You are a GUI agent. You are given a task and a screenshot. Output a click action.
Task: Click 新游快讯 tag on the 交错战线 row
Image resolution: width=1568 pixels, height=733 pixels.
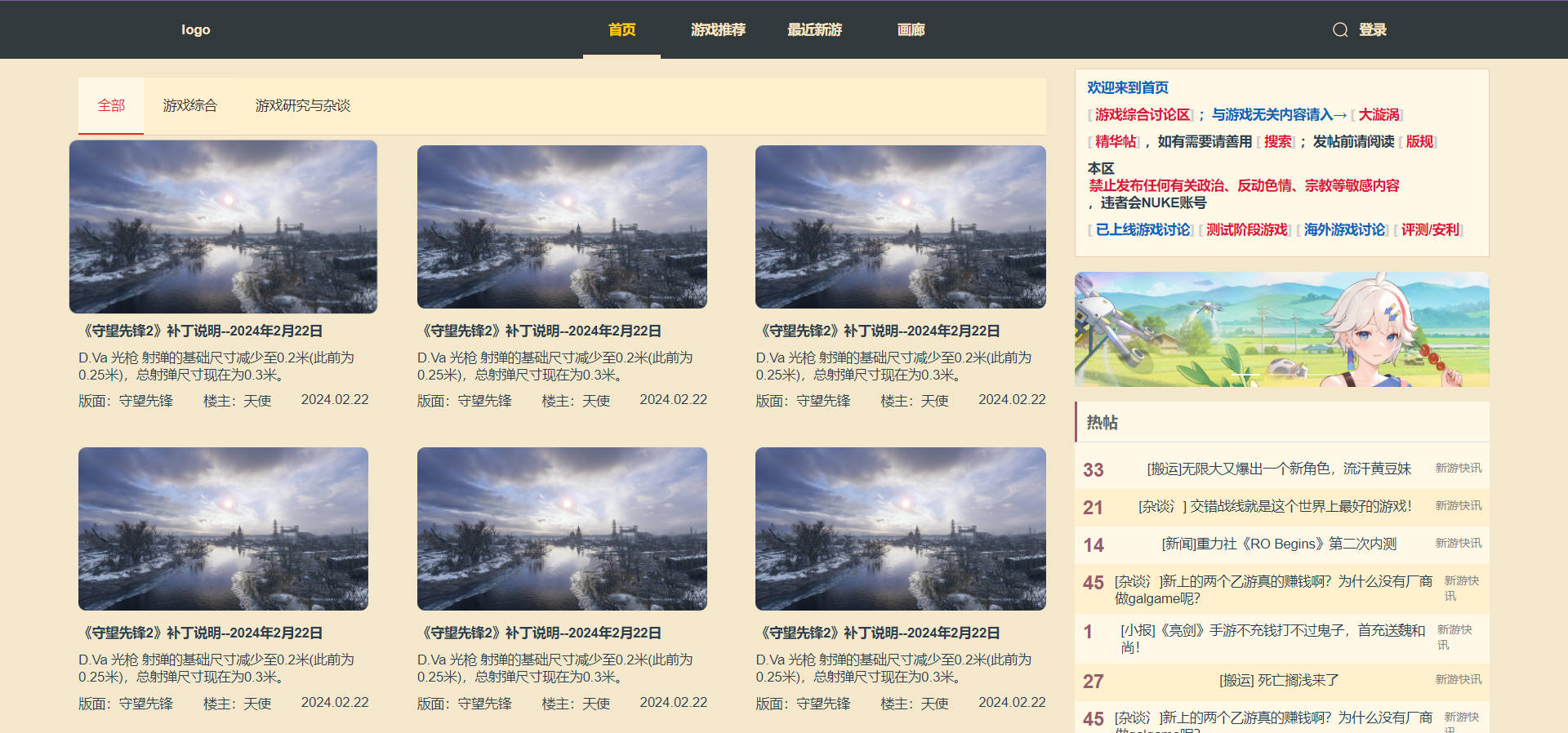[x=1459, y=505]
